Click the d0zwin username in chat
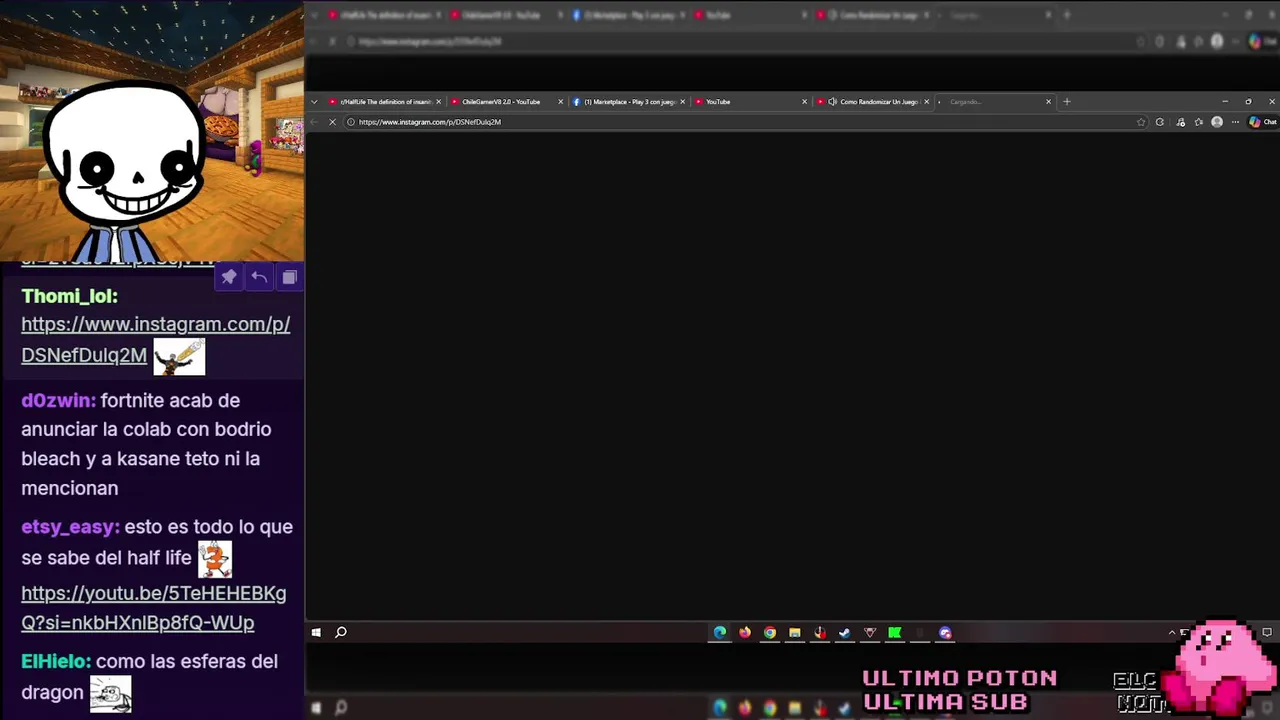This screenshot has width=1280, height=720. pyautogui.click(x=58, y=400)
